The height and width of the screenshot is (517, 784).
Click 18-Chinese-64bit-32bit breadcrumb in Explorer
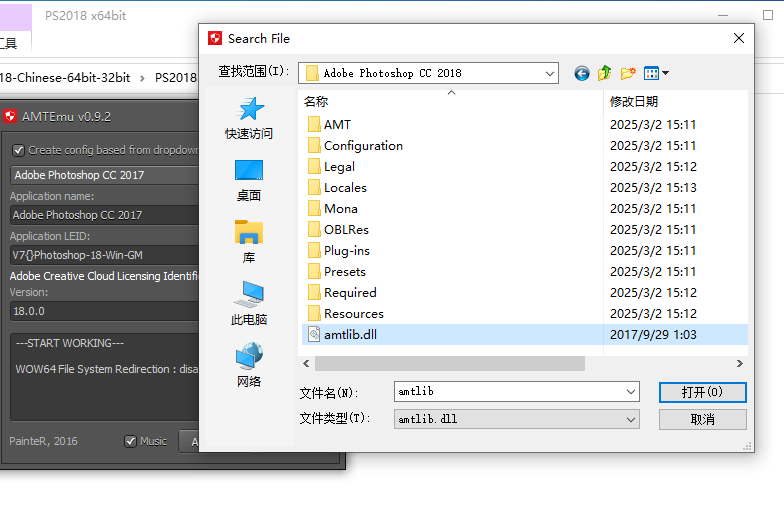pyautogui.click(x=65, y=78)
